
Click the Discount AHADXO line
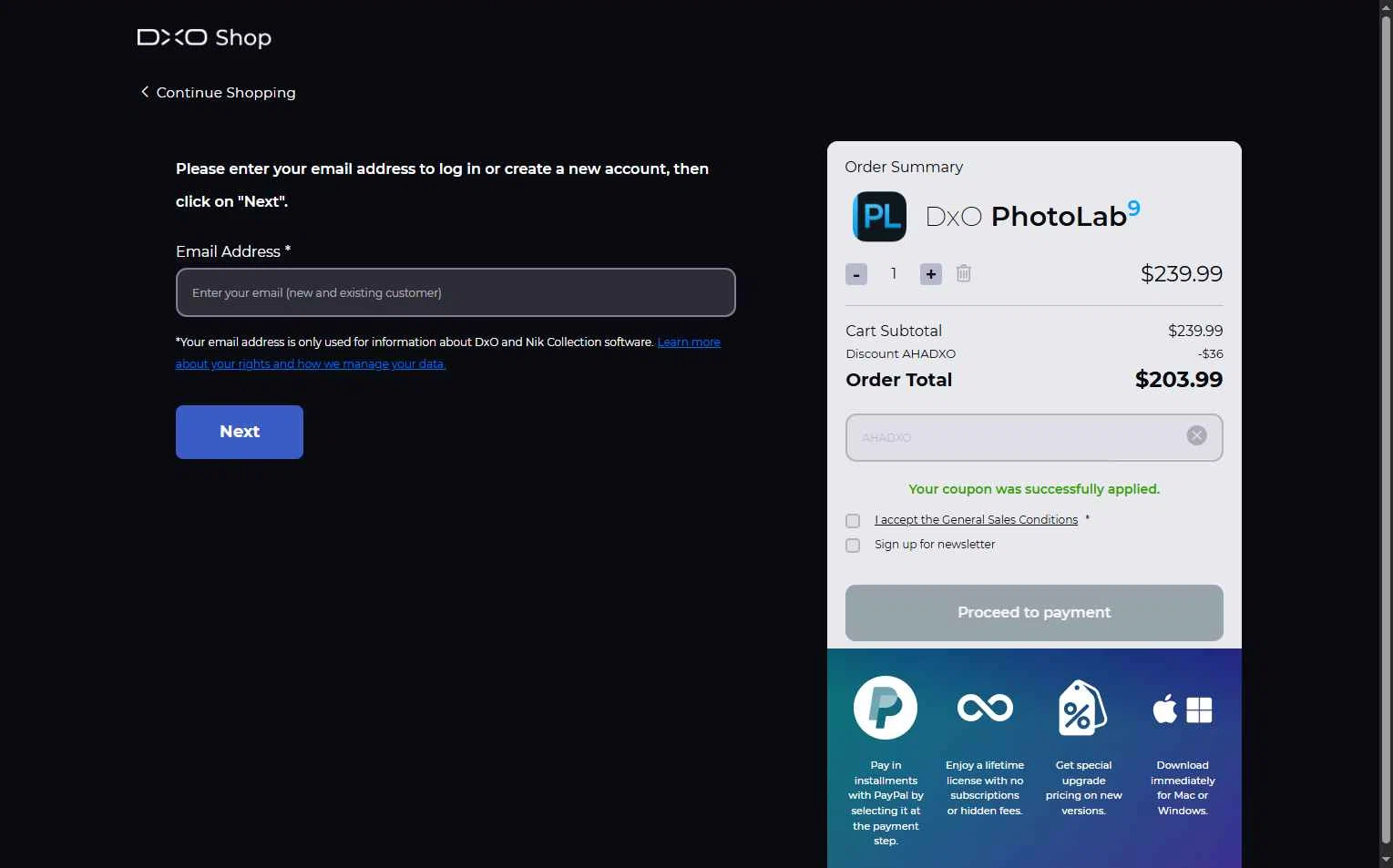tap(1034, 354)
